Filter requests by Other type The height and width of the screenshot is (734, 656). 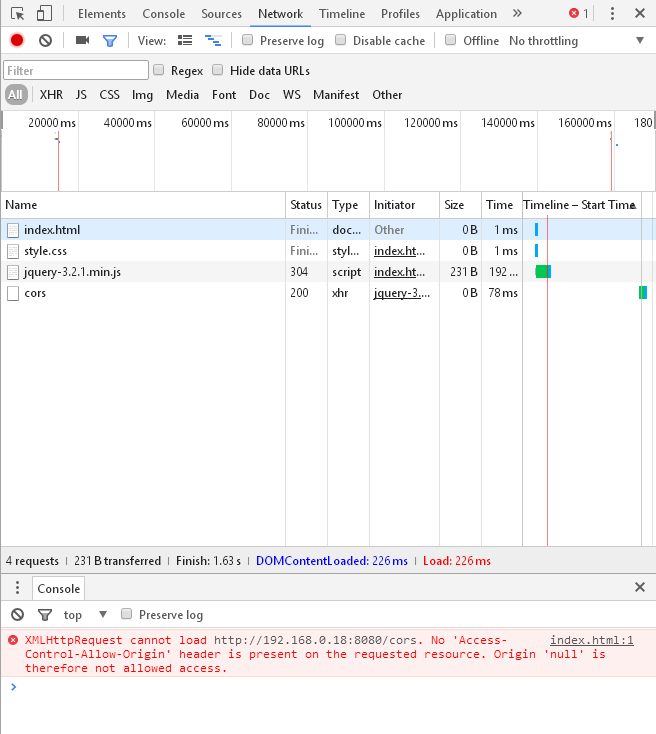tap(387, 95)
